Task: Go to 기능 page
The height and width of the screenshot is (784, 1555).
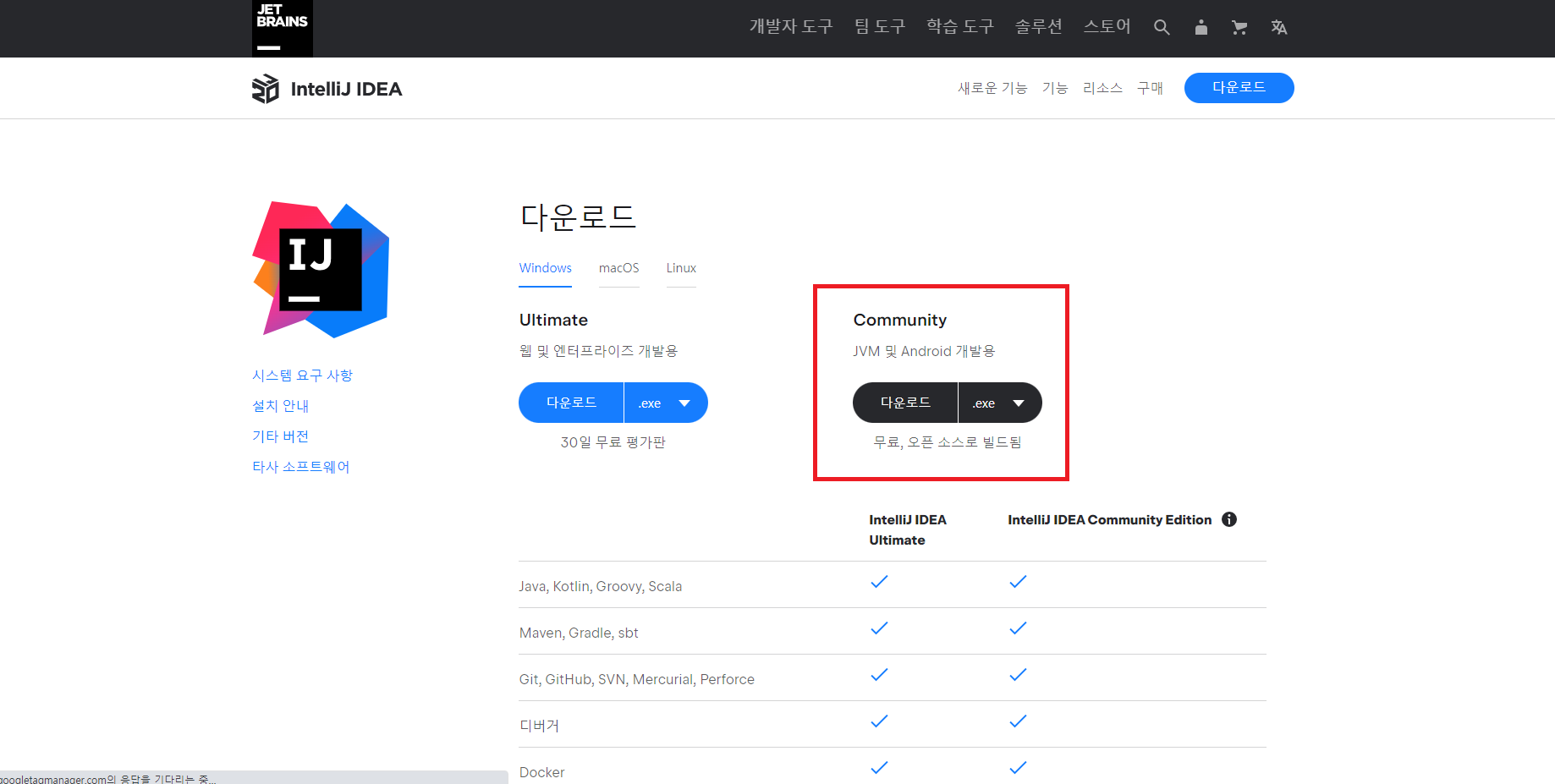Action: pyautogui.click(x=1055, y=88)
